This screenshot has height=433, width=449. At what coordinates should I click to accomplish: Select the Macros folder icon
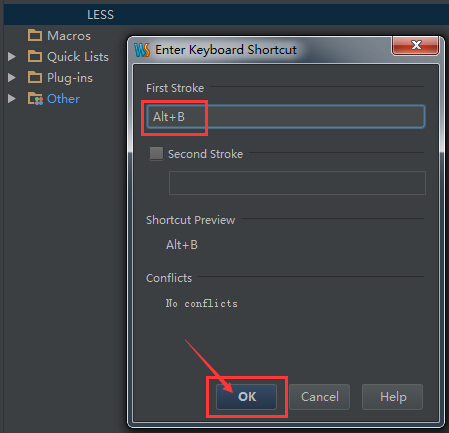35,35
